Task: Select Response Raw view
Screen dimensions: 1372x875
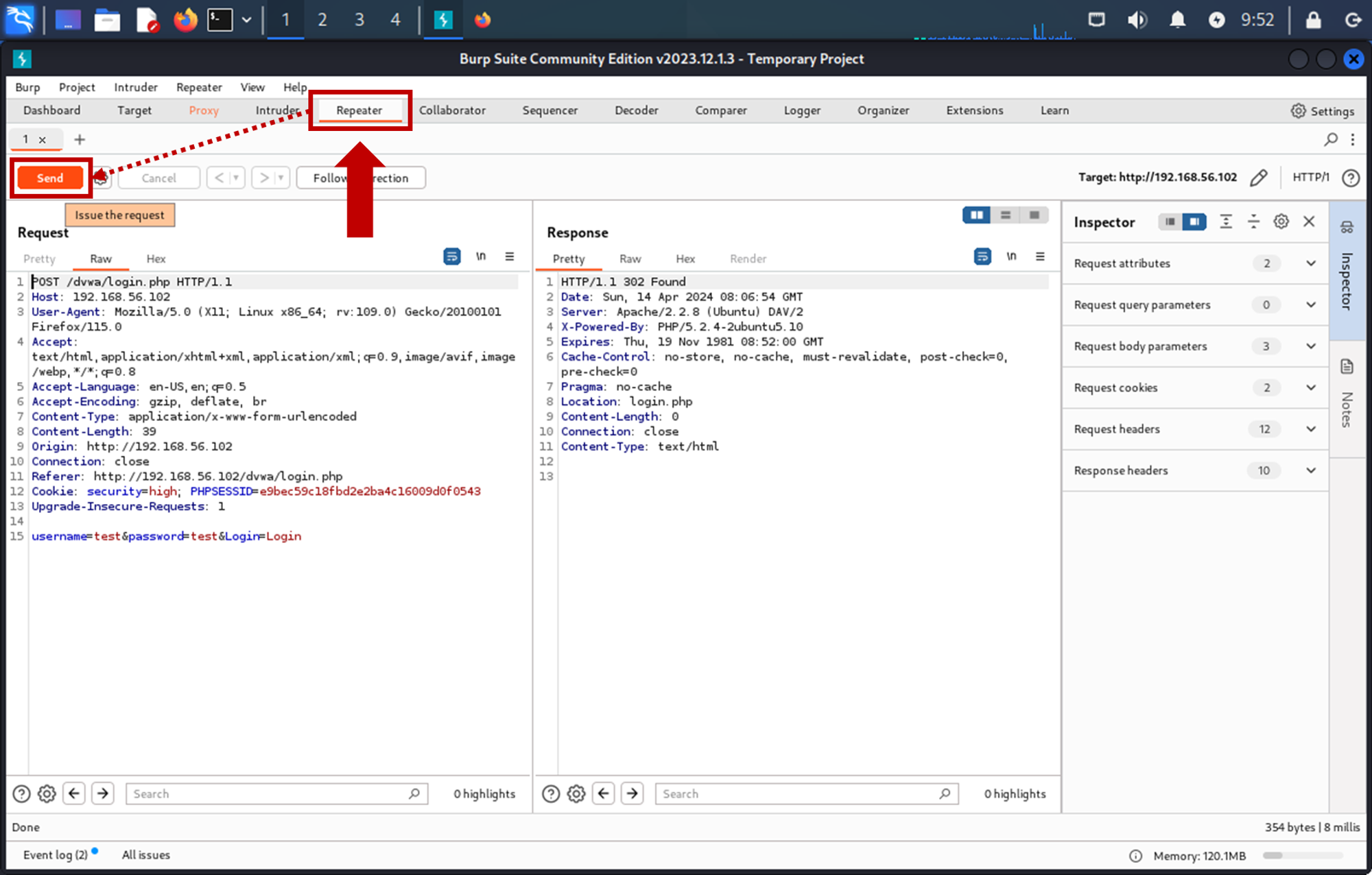Action: (630, 259)
